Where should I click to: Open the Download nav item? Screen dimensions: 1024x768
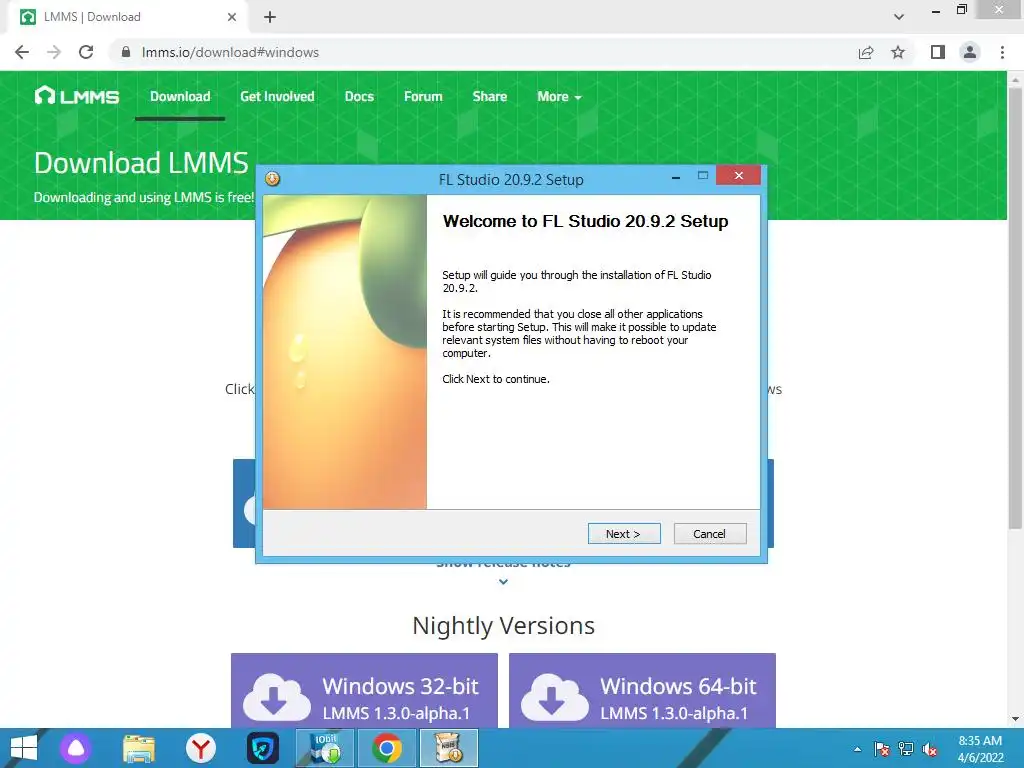point(180,96)
